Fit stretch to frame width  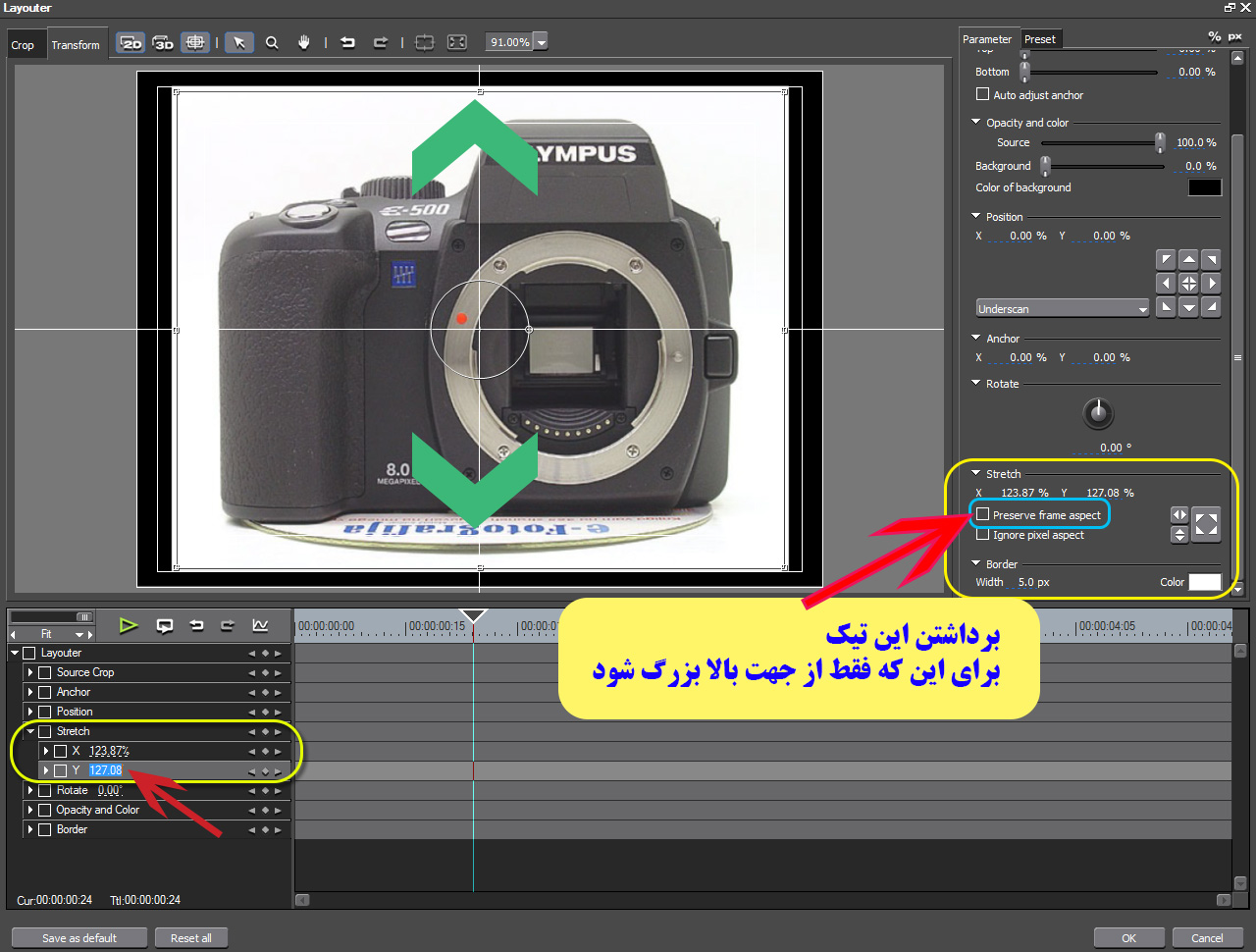(x=1179, y=515)
